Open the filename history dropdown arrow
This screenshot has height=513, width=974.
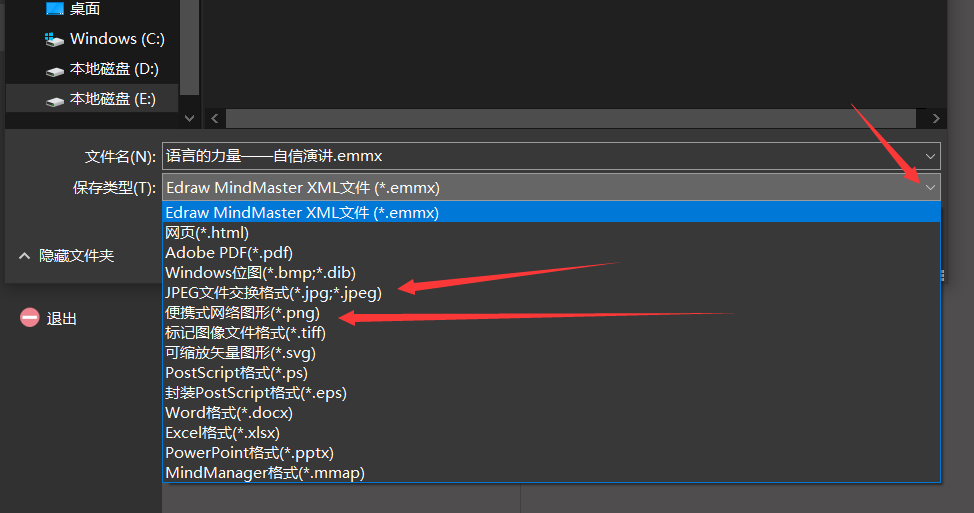coord(930,157)
